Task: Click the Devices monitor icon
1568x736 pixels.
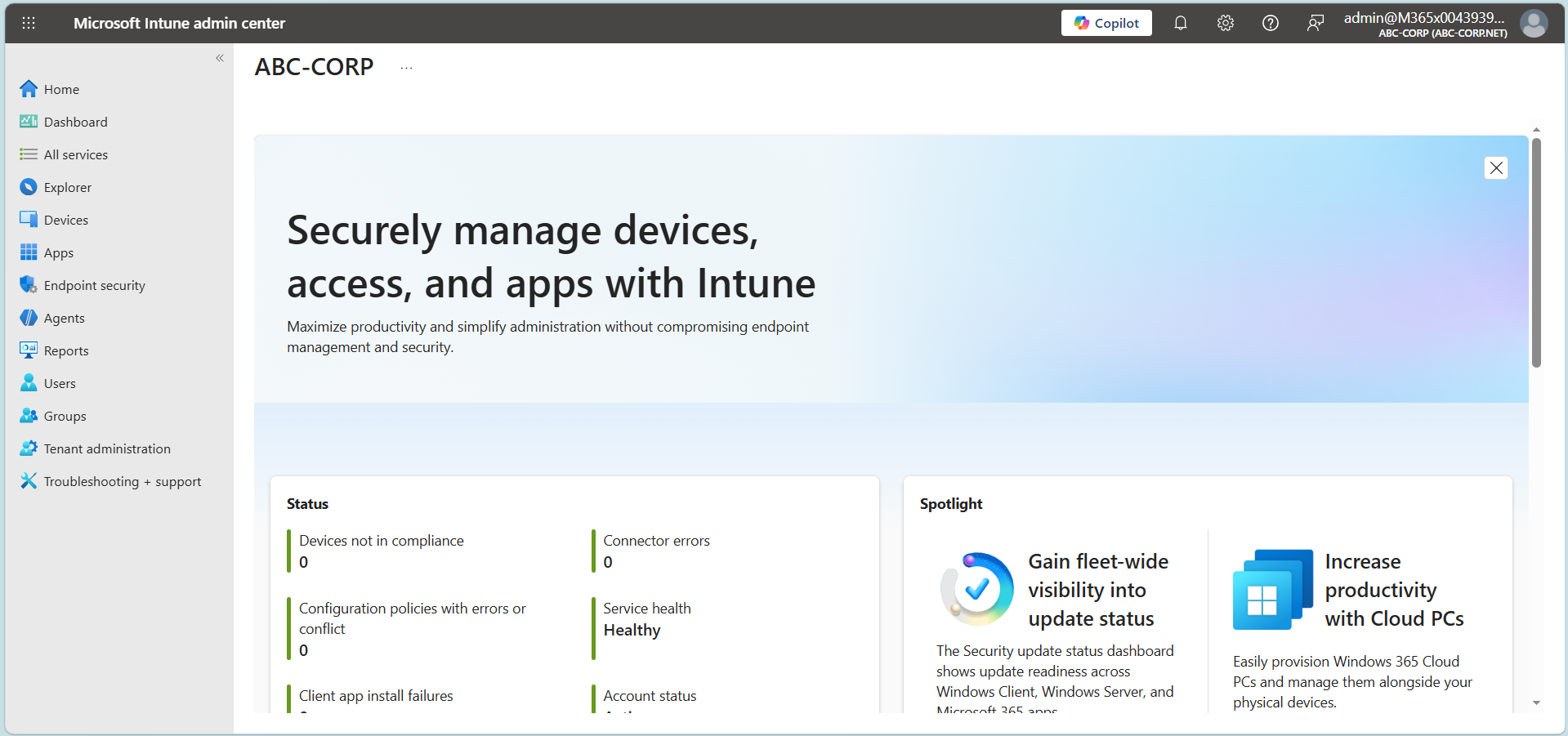Action: click(x=29, y=219)
